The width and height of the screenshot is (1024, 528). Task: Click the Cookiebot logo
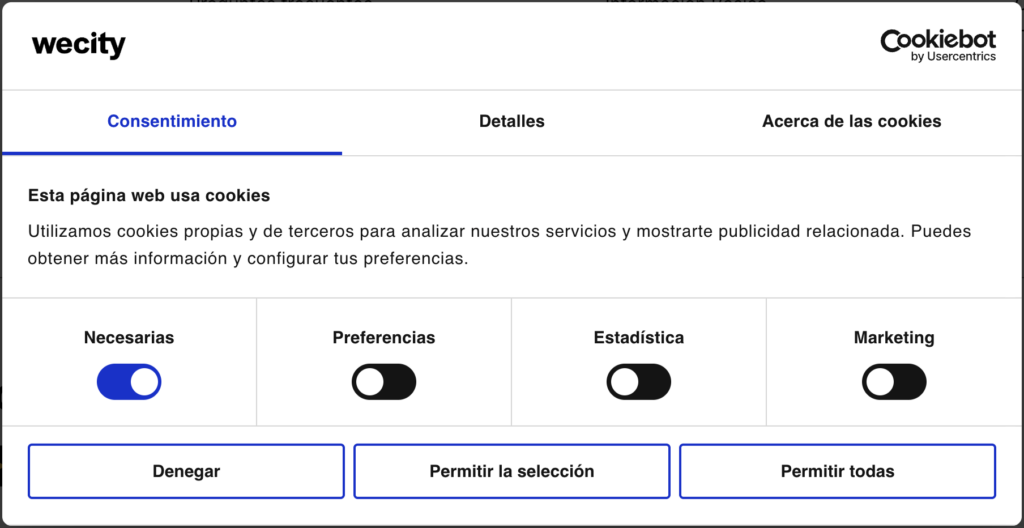(x=938, y=40)
